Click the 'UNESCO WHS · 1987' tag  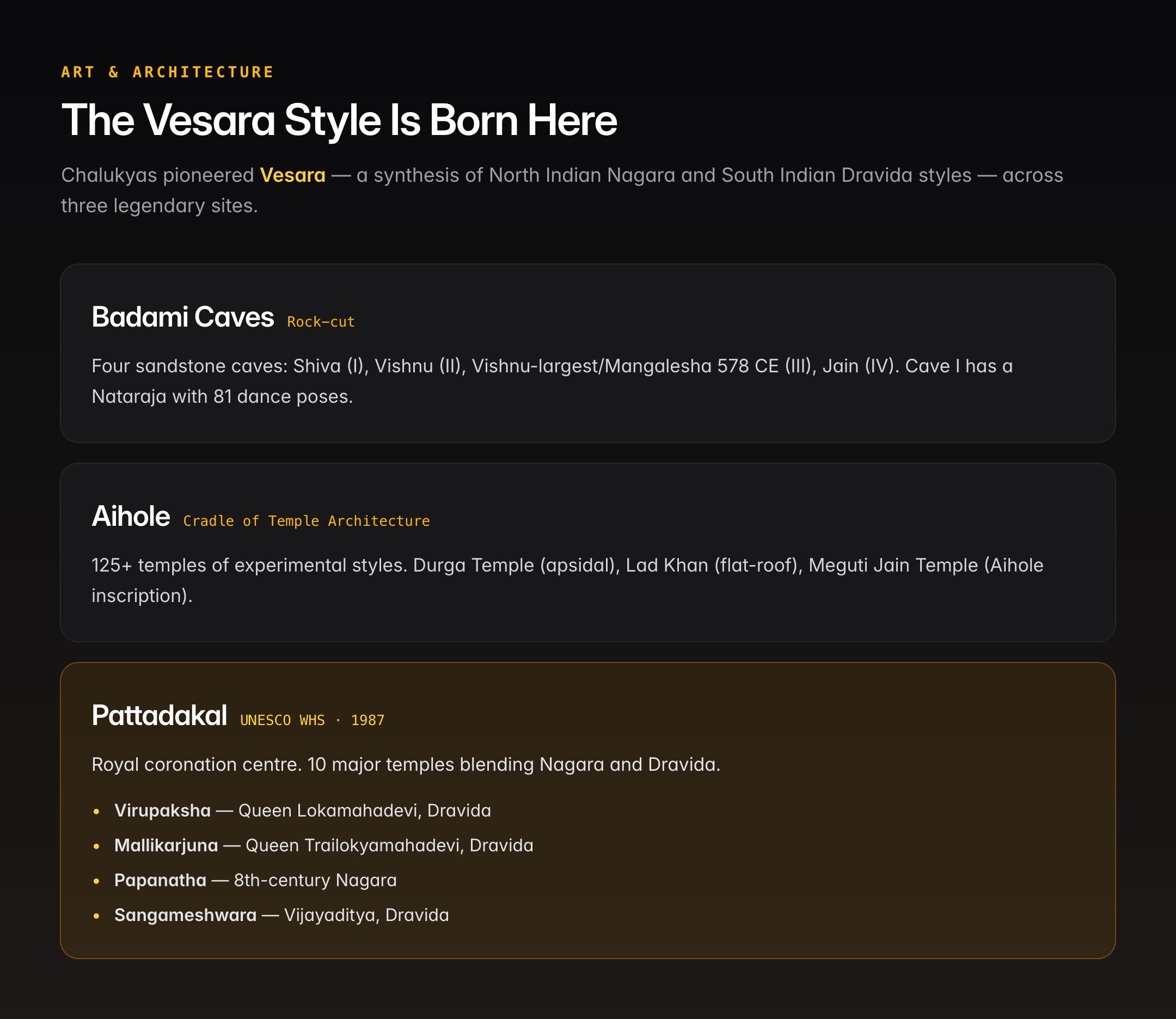coord(312,720)
